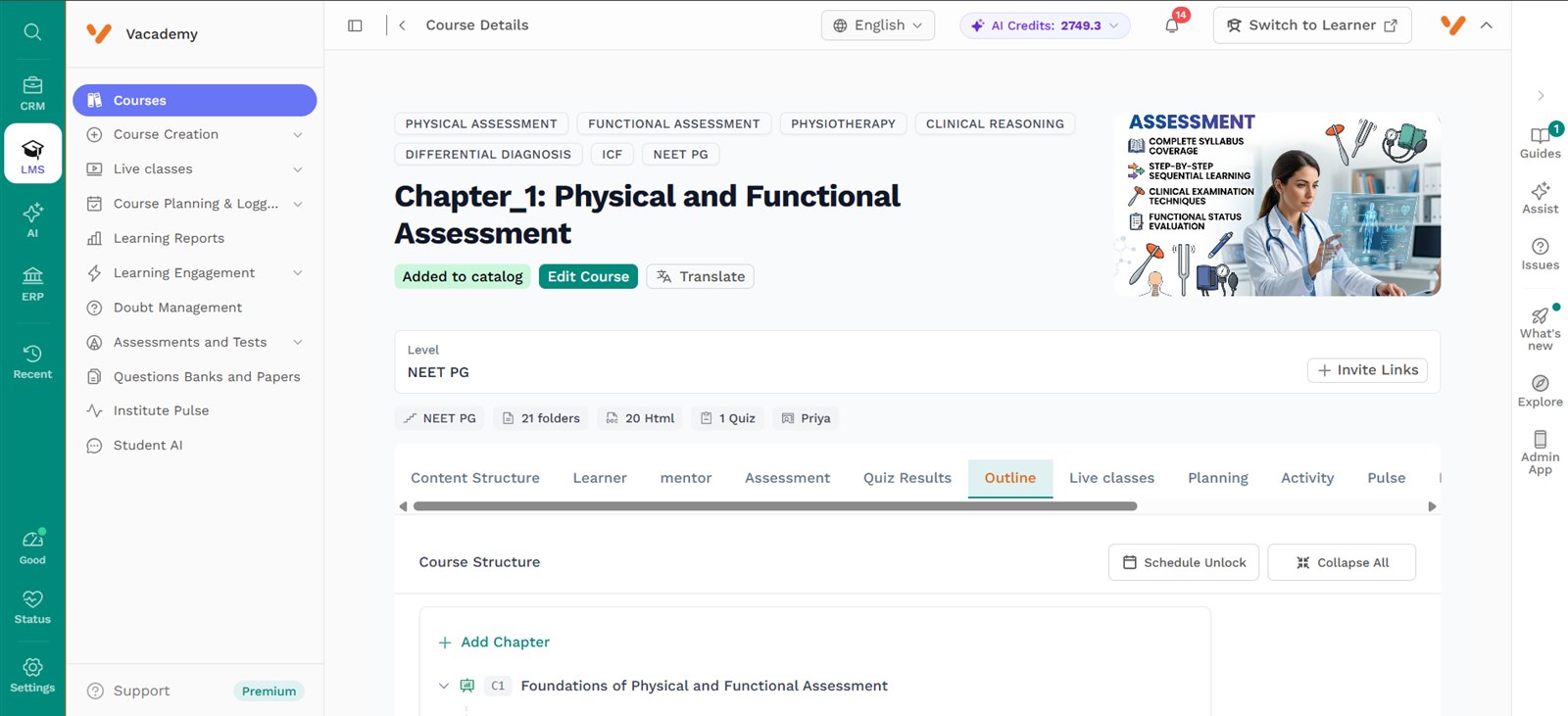Click the Collapse All button

pos(1342,562)
